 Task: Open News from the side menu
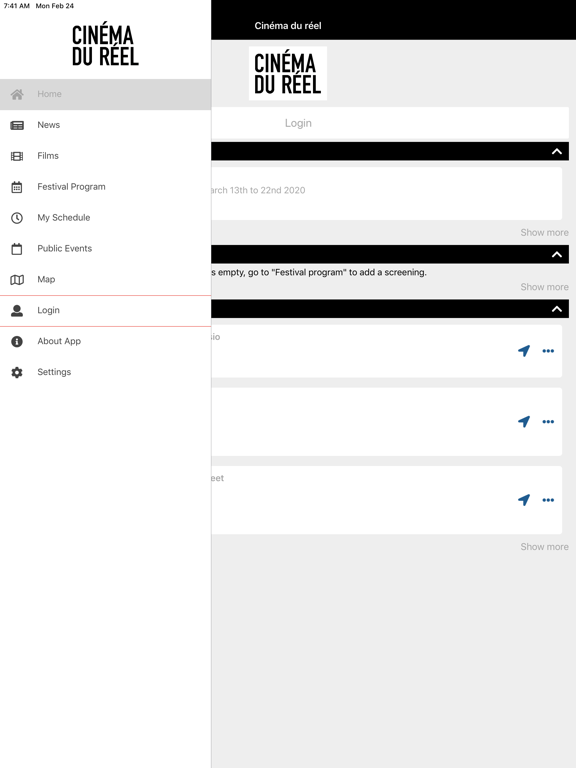click(x=105, y=125)
